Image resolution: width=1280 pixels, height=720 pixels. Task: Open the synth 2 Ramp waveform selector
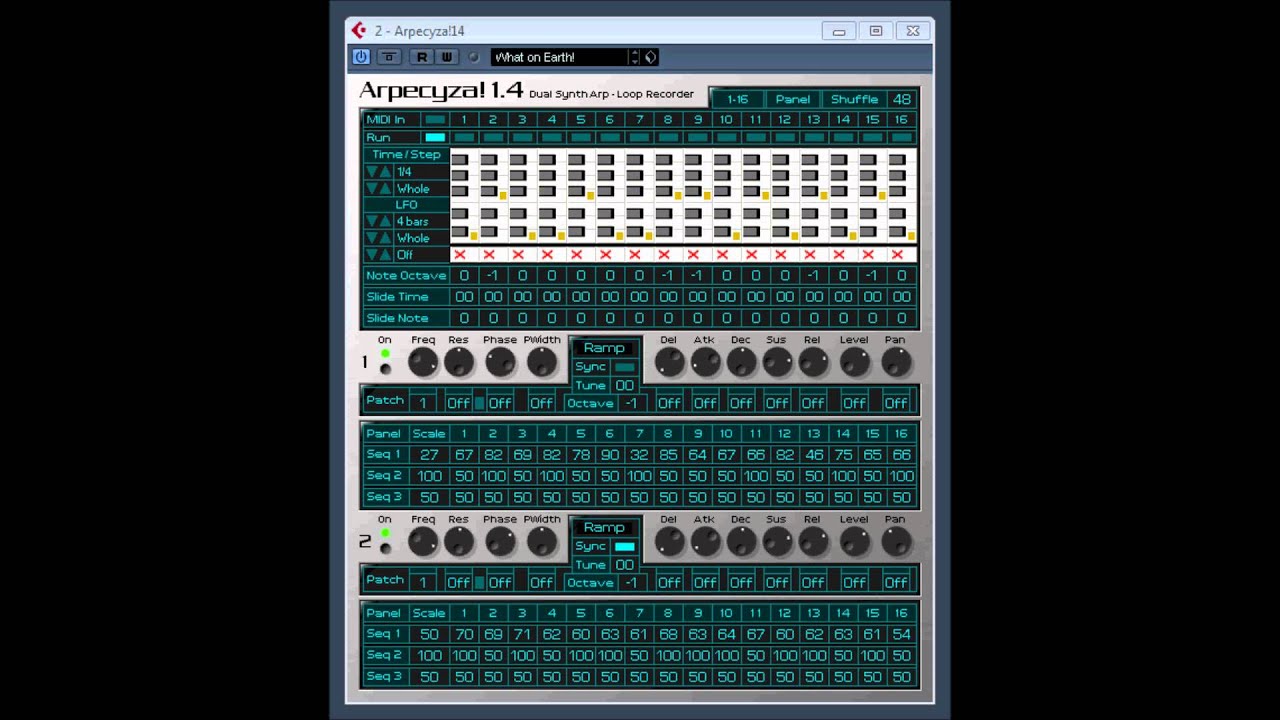pos(604,528)
